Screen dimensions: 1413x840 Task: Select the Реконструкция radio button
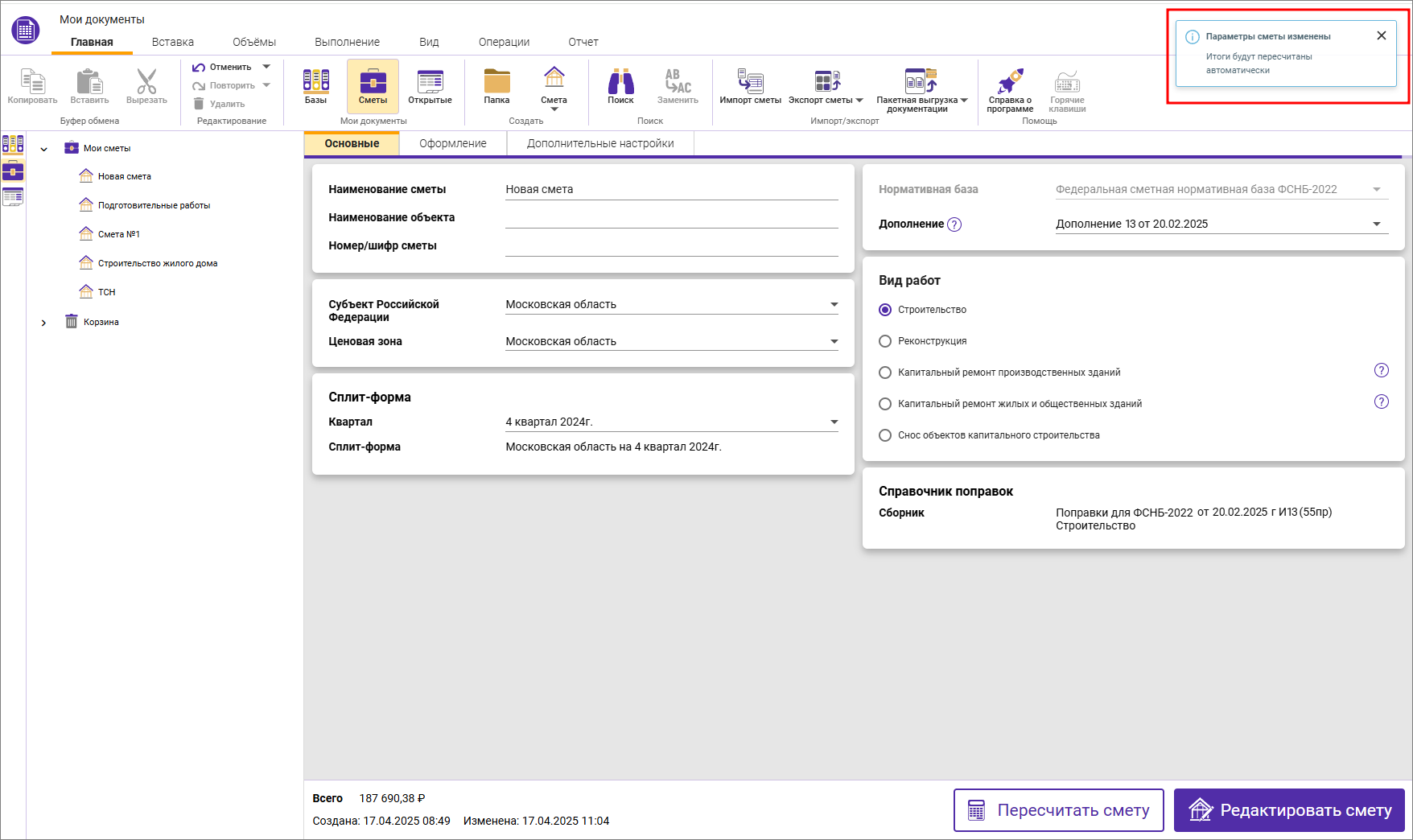pos(885,341)
